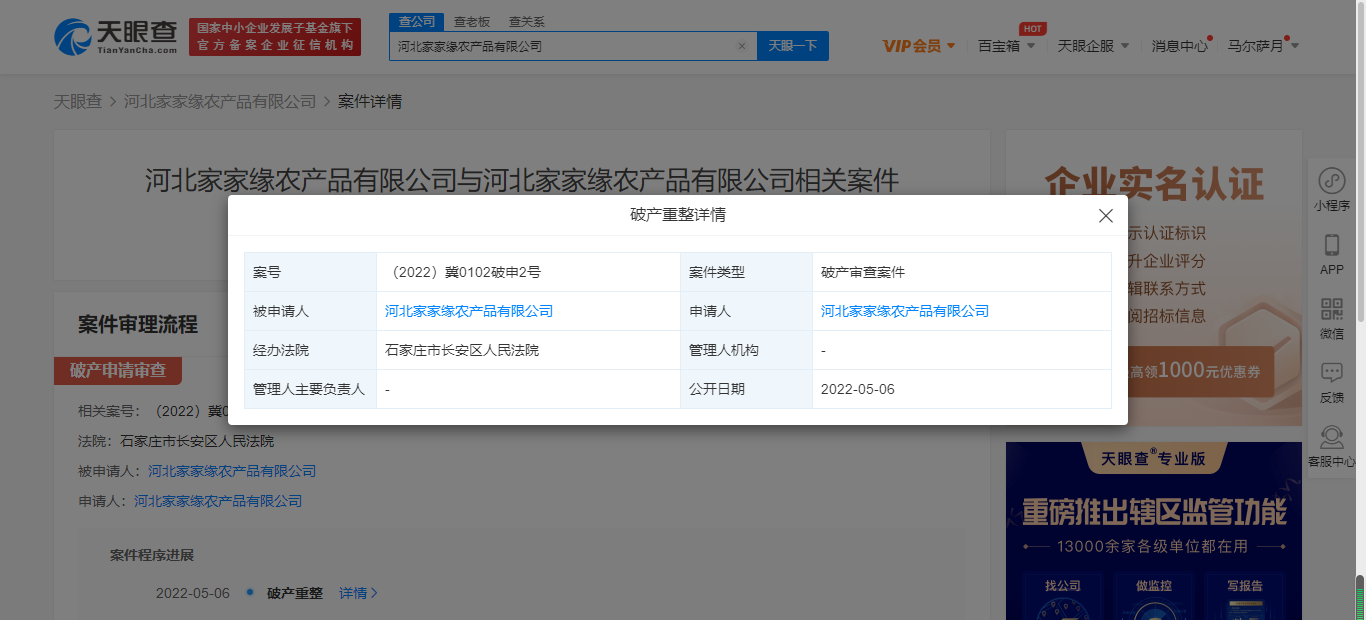Open the VIP会员 dropdown

coord(919,46)
